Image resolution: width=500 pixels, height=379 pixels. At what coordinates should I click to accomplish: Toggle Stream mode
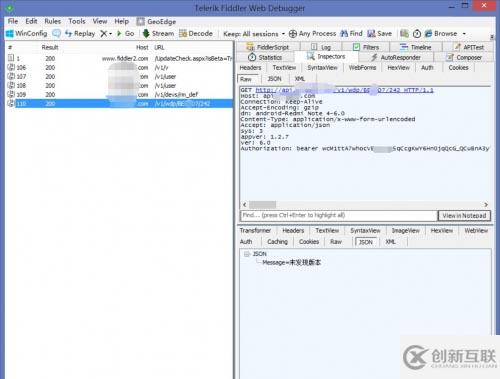click(x=158, y=33)
